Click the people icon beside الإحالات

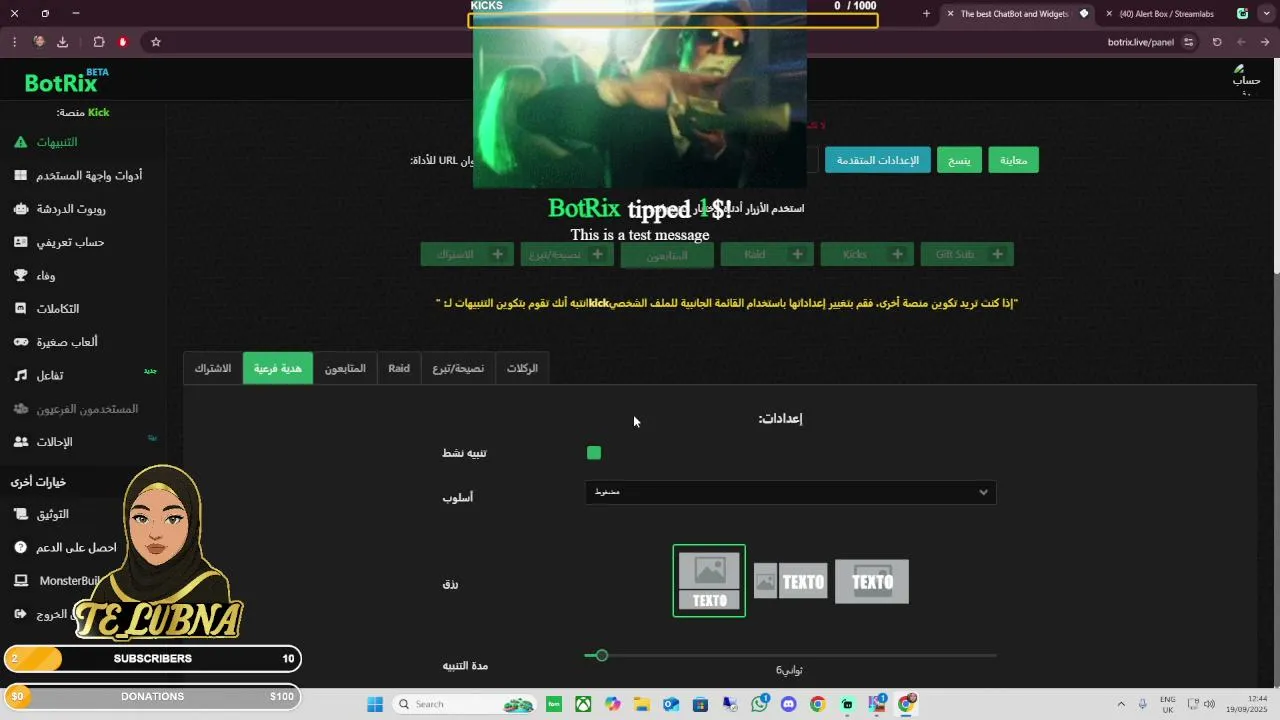pos(21,441)
